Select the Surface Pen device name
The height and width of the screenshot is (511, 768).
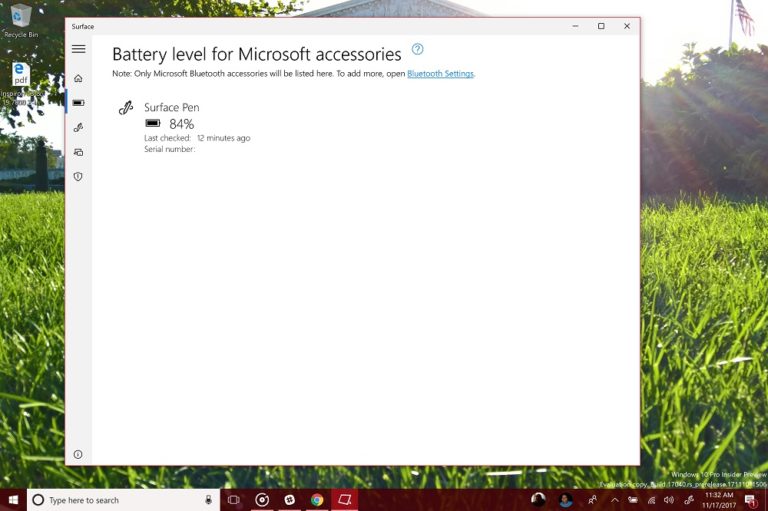pyautogui.click(x=171, y=107)
